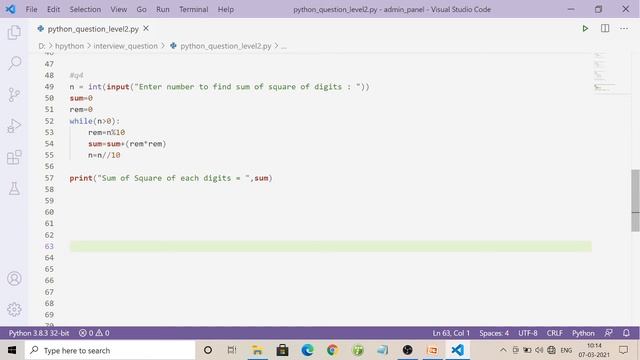
Task: Click the Type here to search box
Action: tap(110, 350)
